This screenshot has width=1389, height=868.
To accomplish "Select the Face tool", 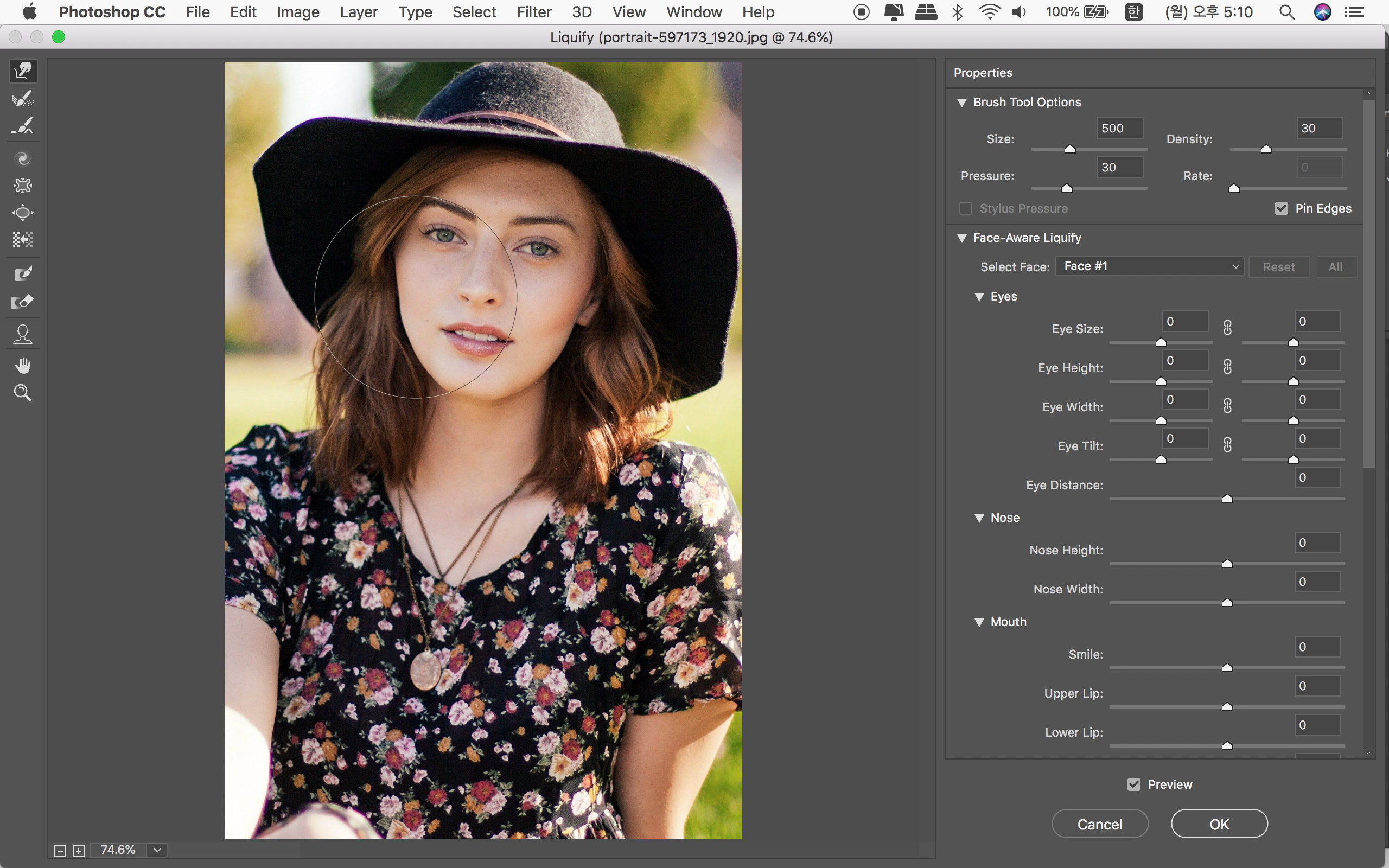I will [x=23, y=334].
